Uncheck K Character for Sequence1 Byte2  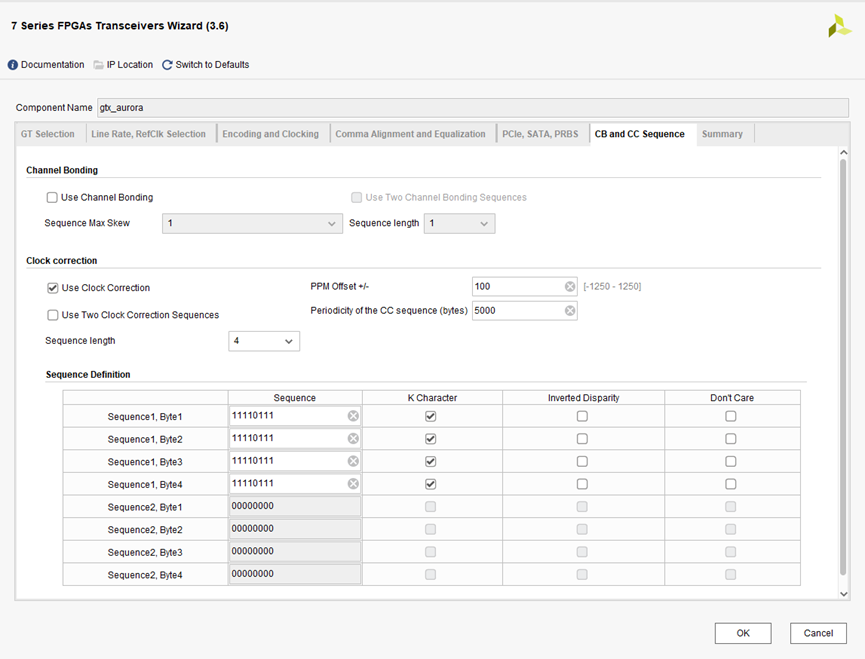coord(431,439)
